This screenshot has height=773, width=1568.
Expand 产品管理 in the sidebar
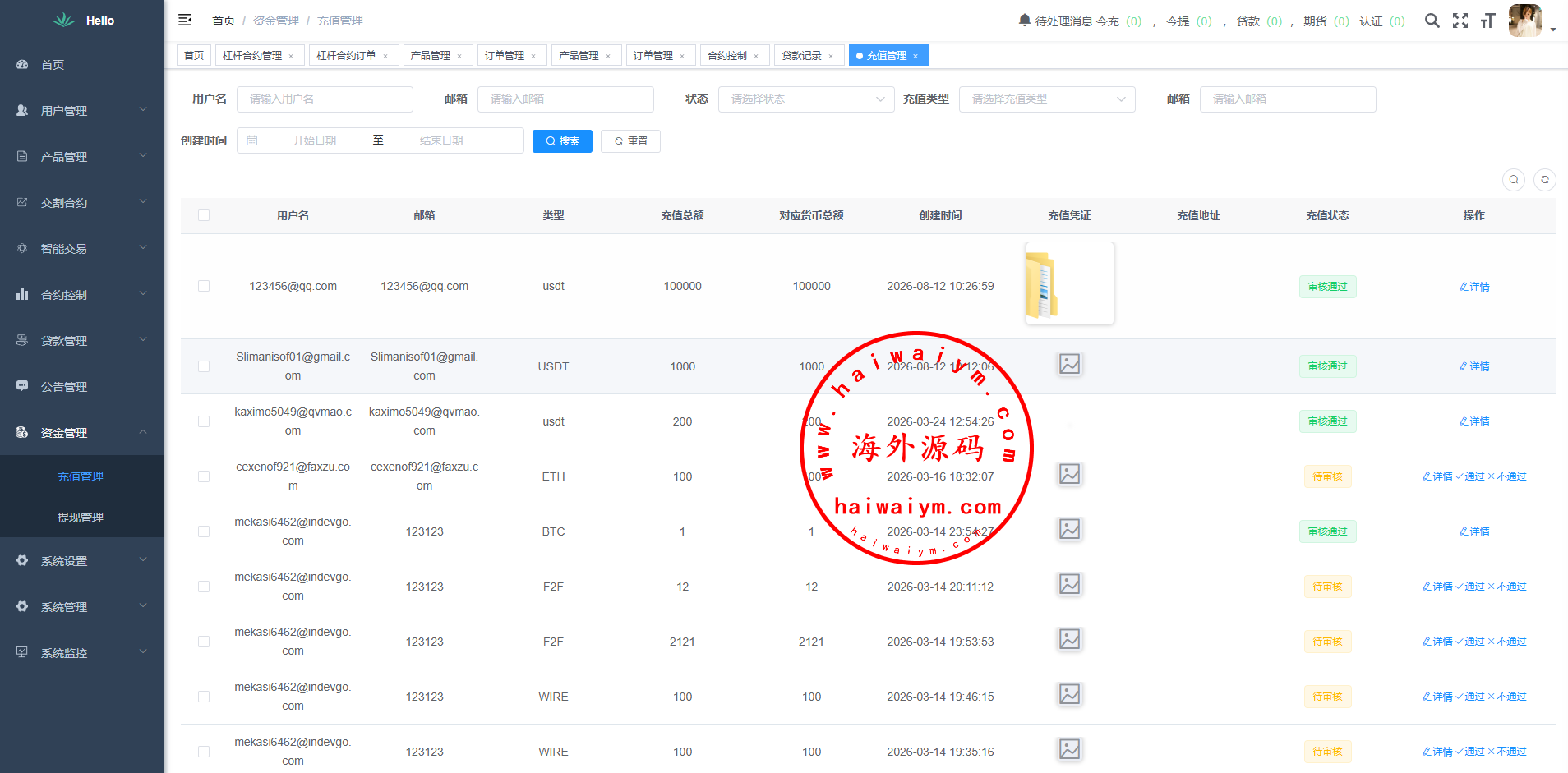coord(82,157)
